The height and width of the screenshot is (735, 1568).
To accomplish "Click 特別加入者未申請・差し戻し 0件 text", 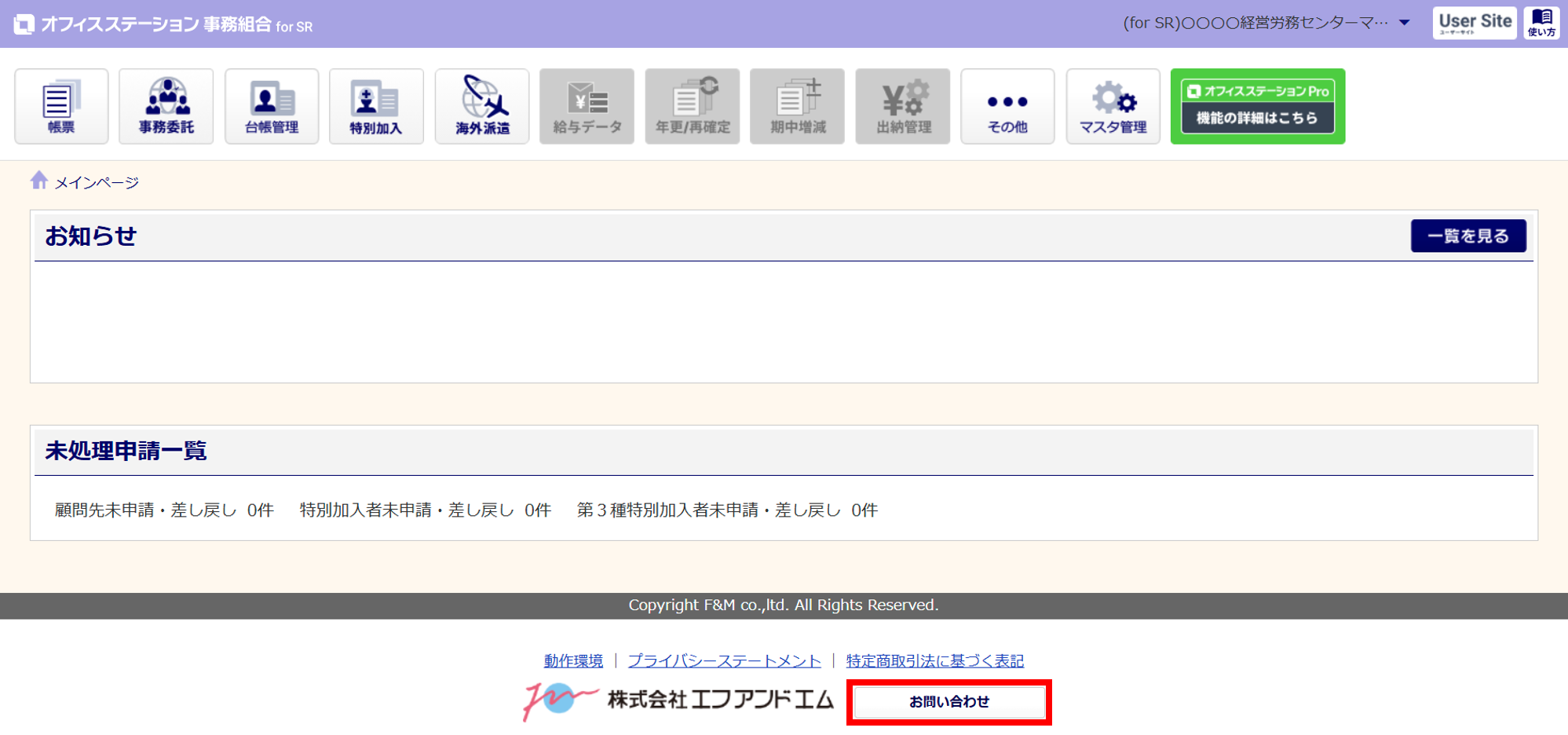I will 426,510.
